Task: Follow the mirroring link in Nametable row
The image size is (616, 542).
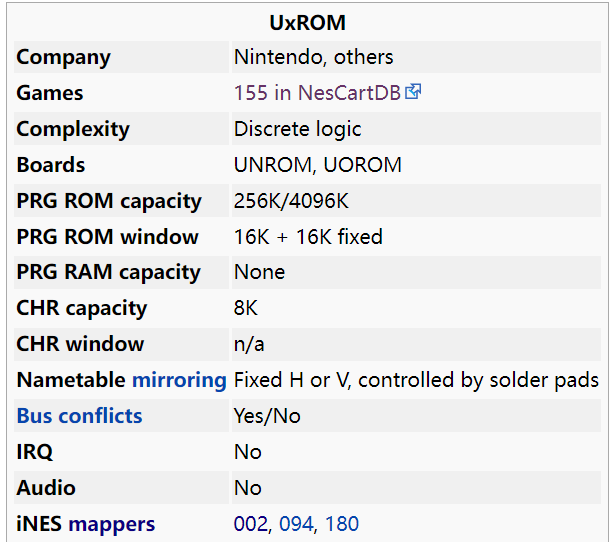Action: tap(179, 380)
